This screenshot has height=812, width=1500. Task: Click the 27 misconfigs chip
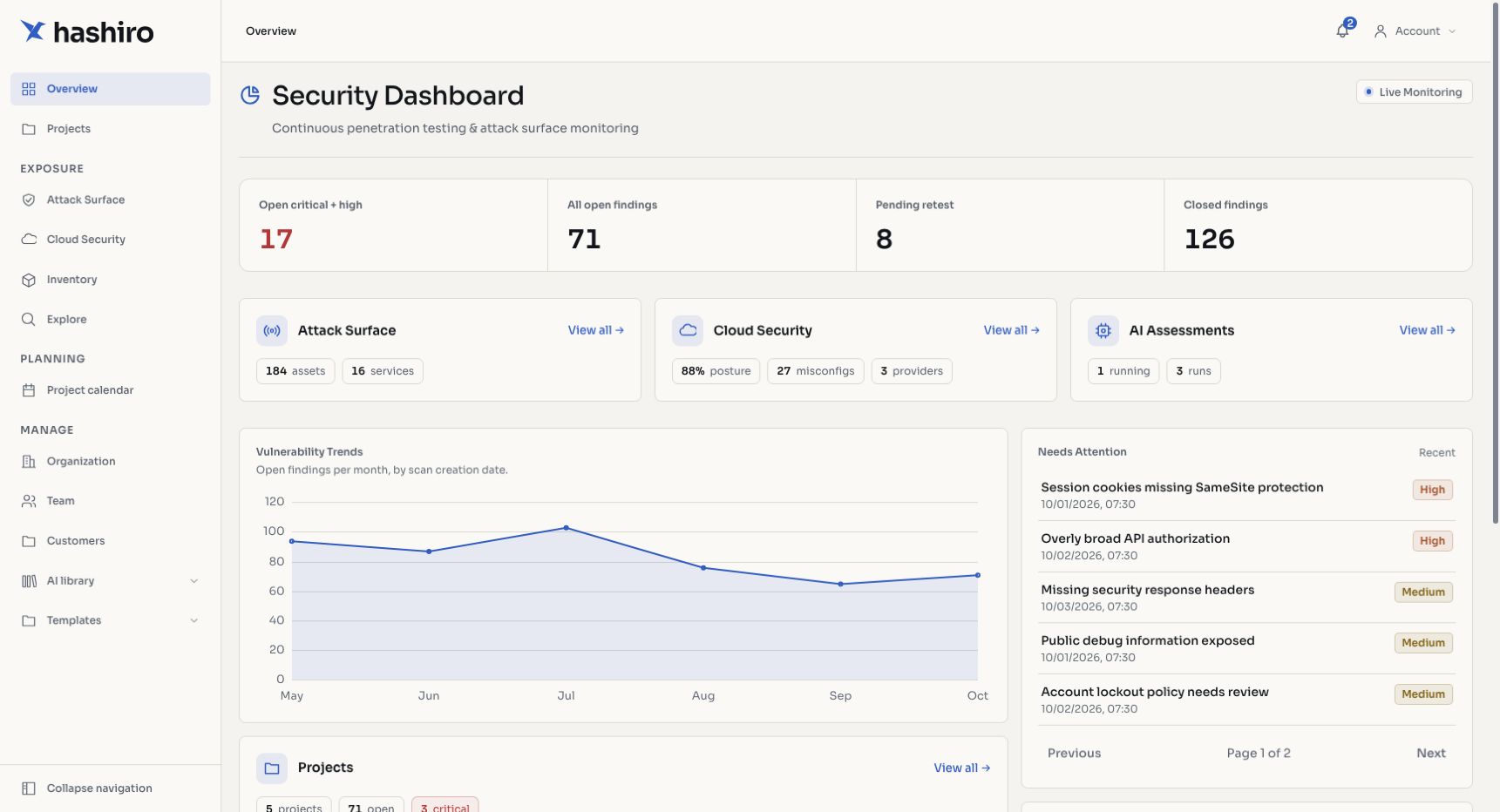[x=816, y=371]
